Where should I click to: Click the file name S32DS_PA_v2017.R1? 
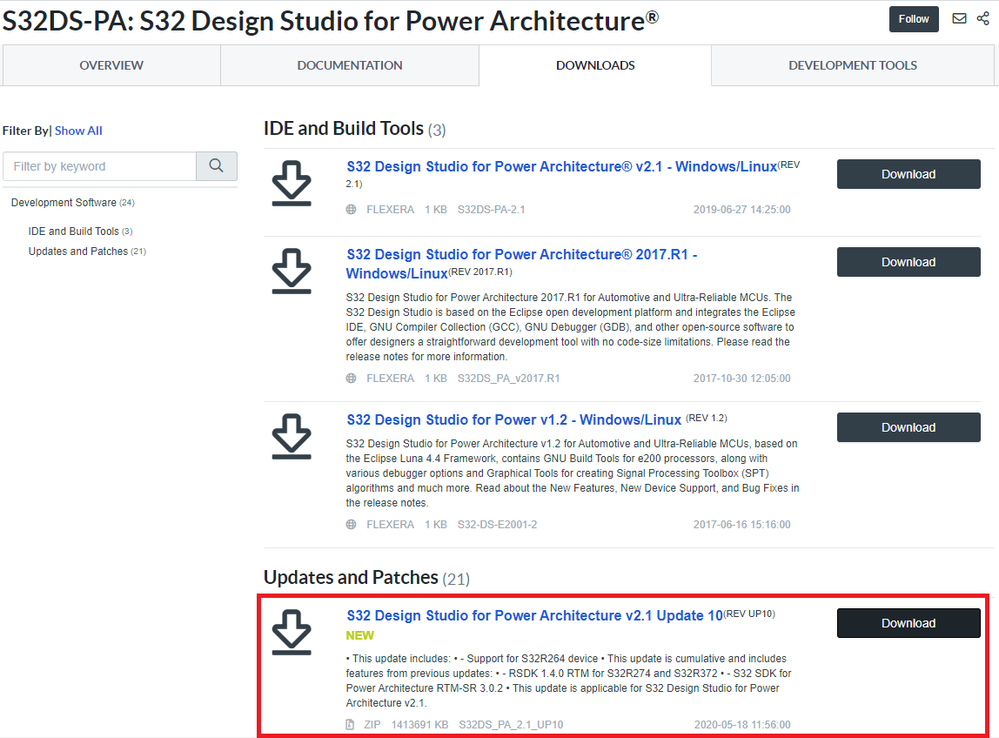coord(508,378)
